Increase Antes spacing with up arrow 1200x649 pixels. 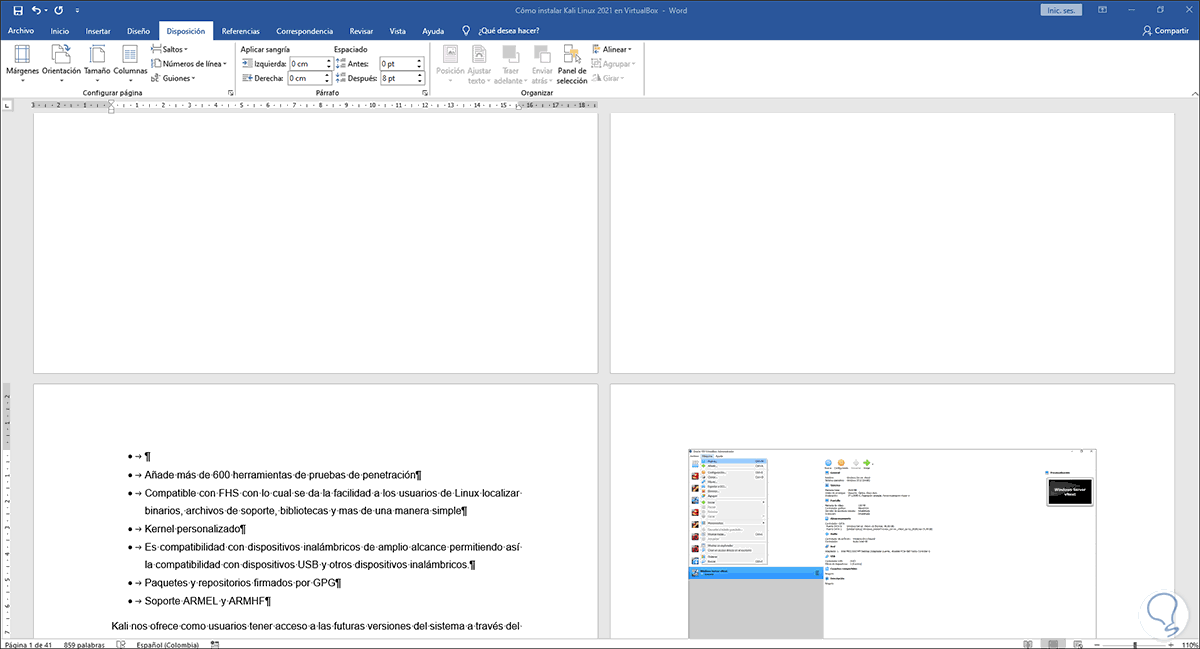click(419, 61)
